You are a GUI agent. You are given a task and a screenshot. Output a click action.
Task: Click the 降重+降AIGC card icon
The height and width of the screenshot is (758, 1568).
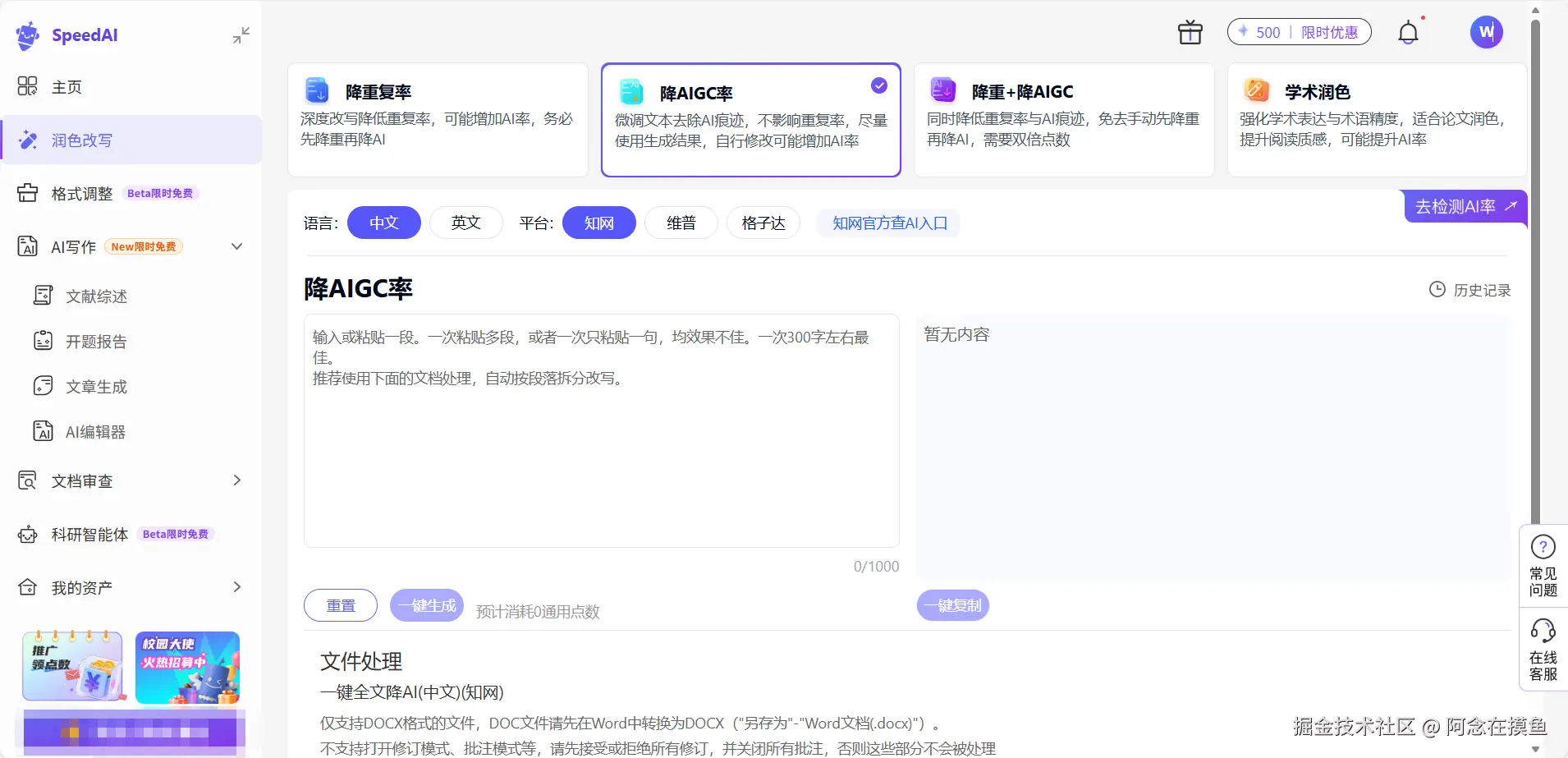pyautogui.click(x=942, y=90)
